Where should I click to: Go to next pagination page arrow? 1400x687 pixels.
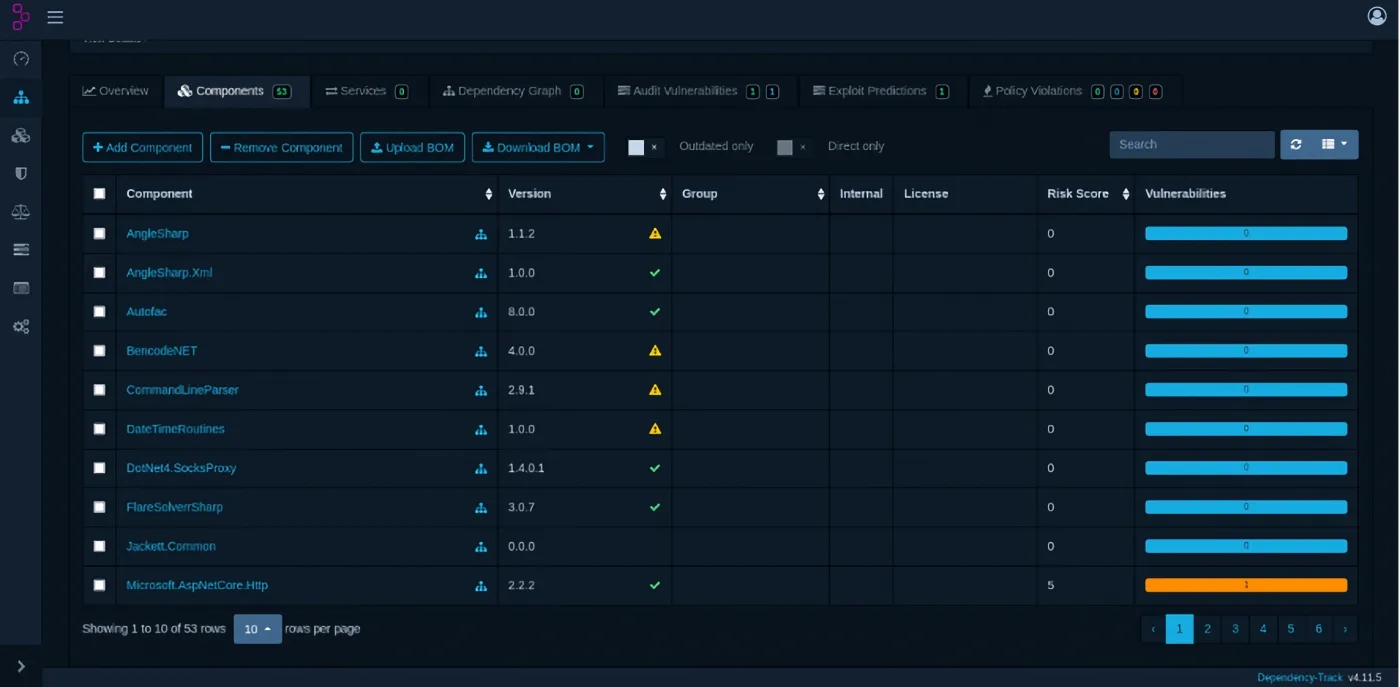coord(1345,629)
